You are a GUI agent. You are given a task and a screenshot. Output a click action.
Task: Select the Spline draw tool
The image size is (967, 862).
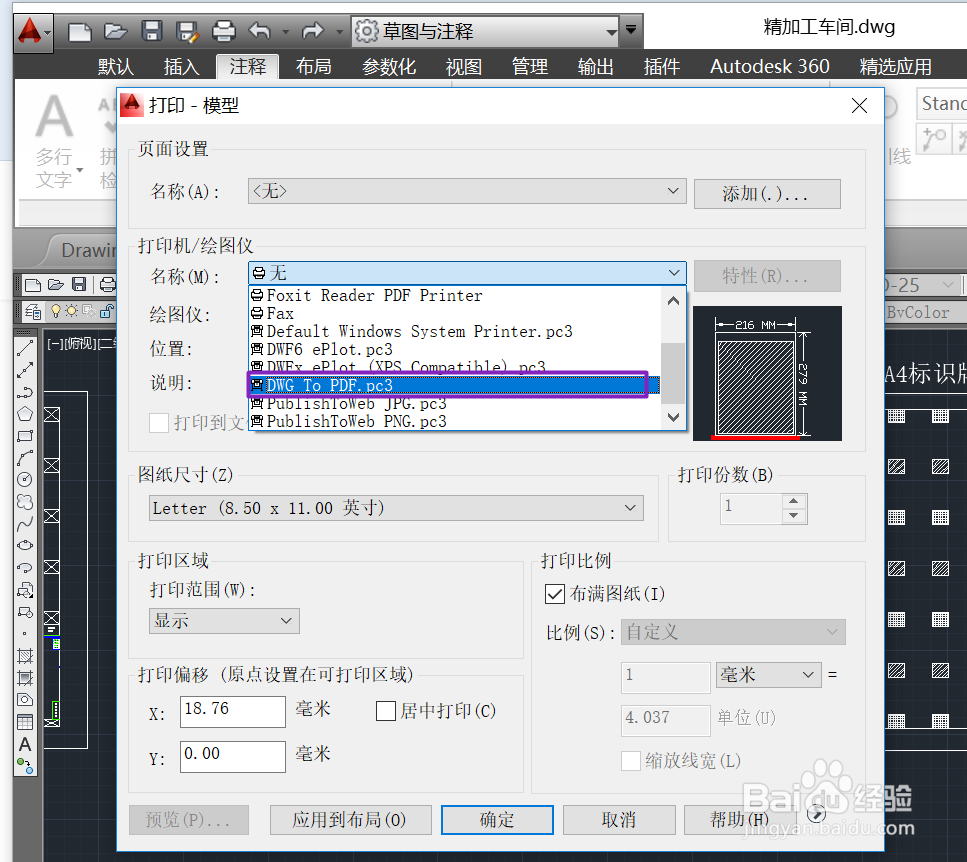click(x=25, y=523)
